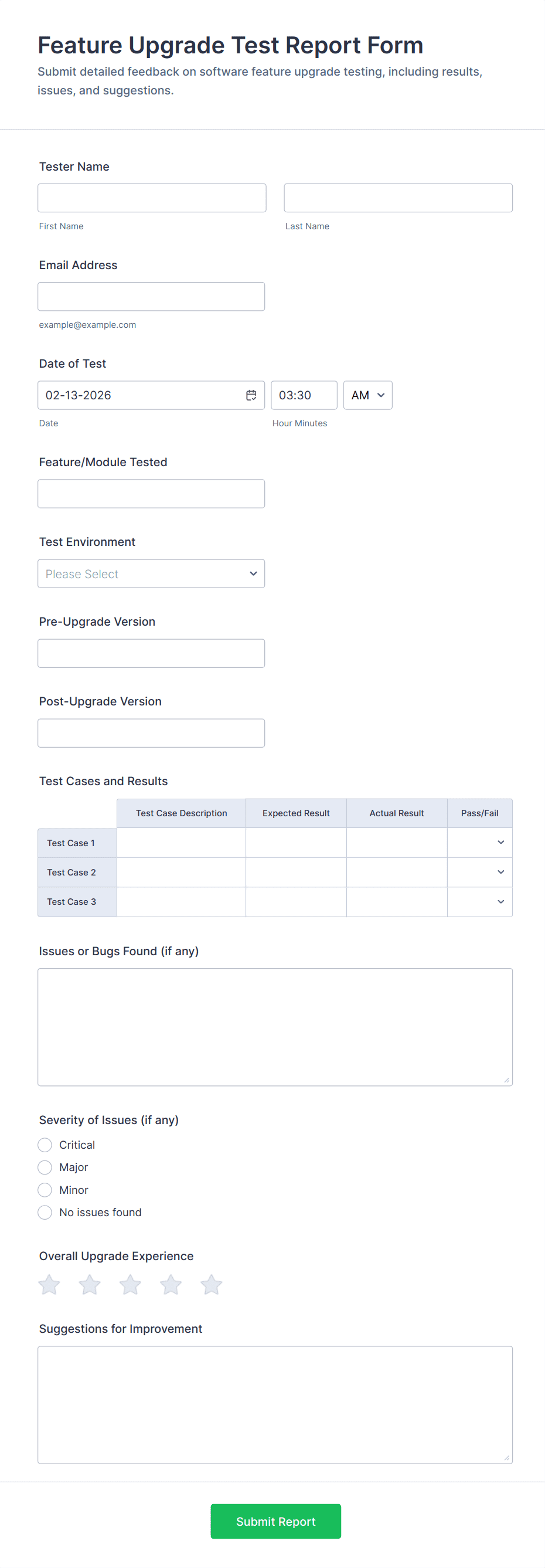
Task: Rate upgrade experience two stars
Action: [x=90, y=1285]
